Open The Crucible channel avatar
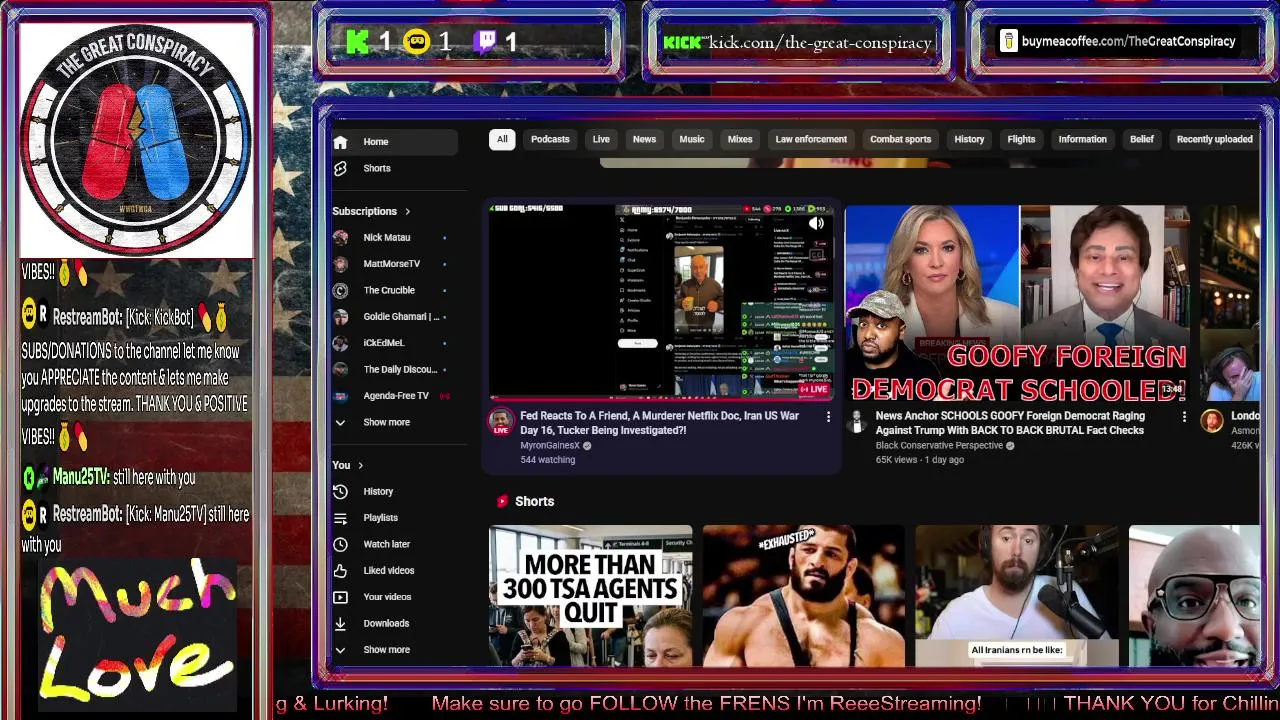Viewport: 1280px width, 720px height. click(x=340, y=291)
